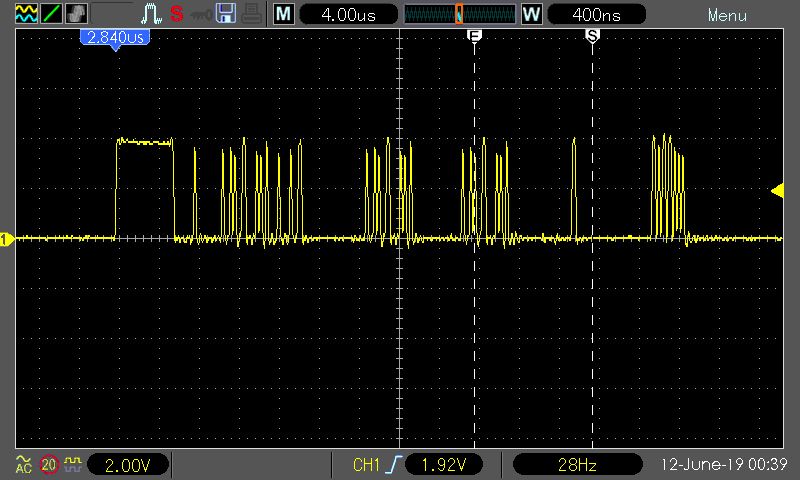Click the yellow waveform display icon

25,14
